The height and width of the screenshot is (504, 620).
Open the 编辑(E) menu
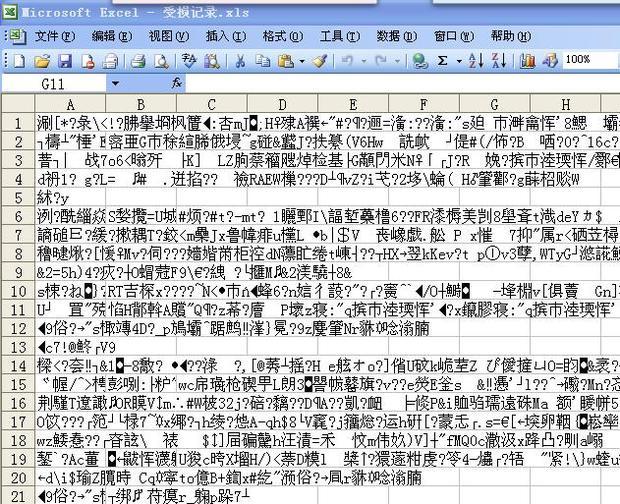click(112, 36)
